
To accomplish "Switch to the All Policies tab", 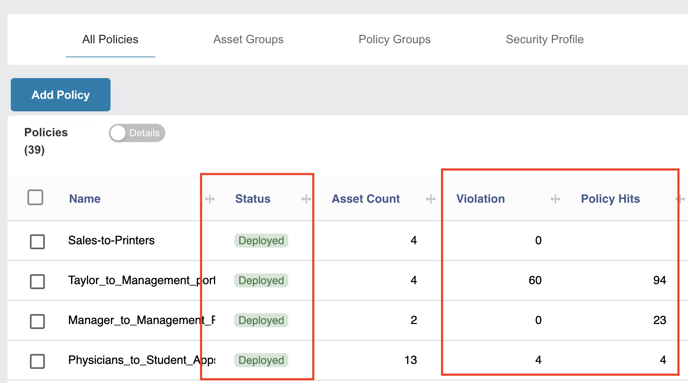I will click(x=110, y=39).
